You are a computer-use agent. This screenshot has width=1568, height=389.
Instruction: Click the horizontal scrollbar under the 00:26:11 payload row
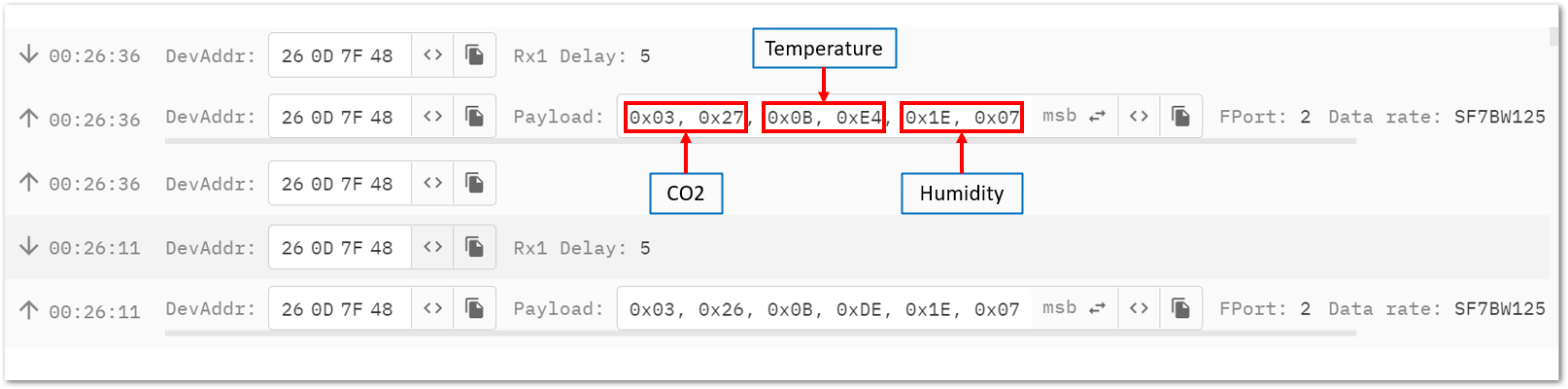pos(760,334)
